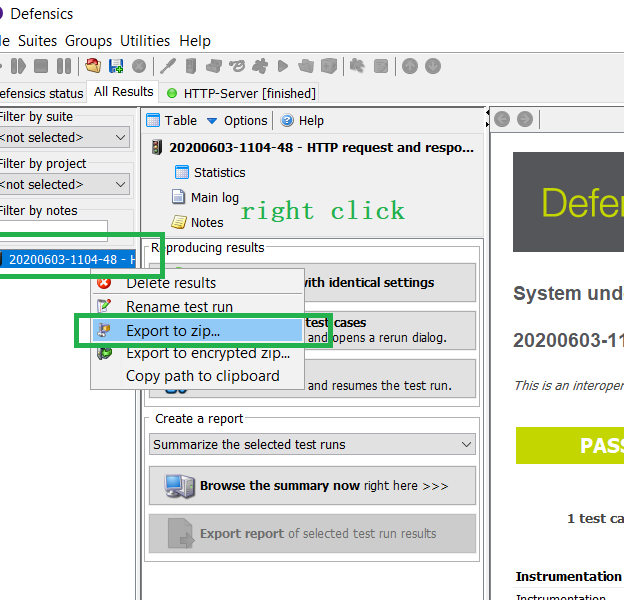Click the grey circled X toolbar icon

(139, 66)
